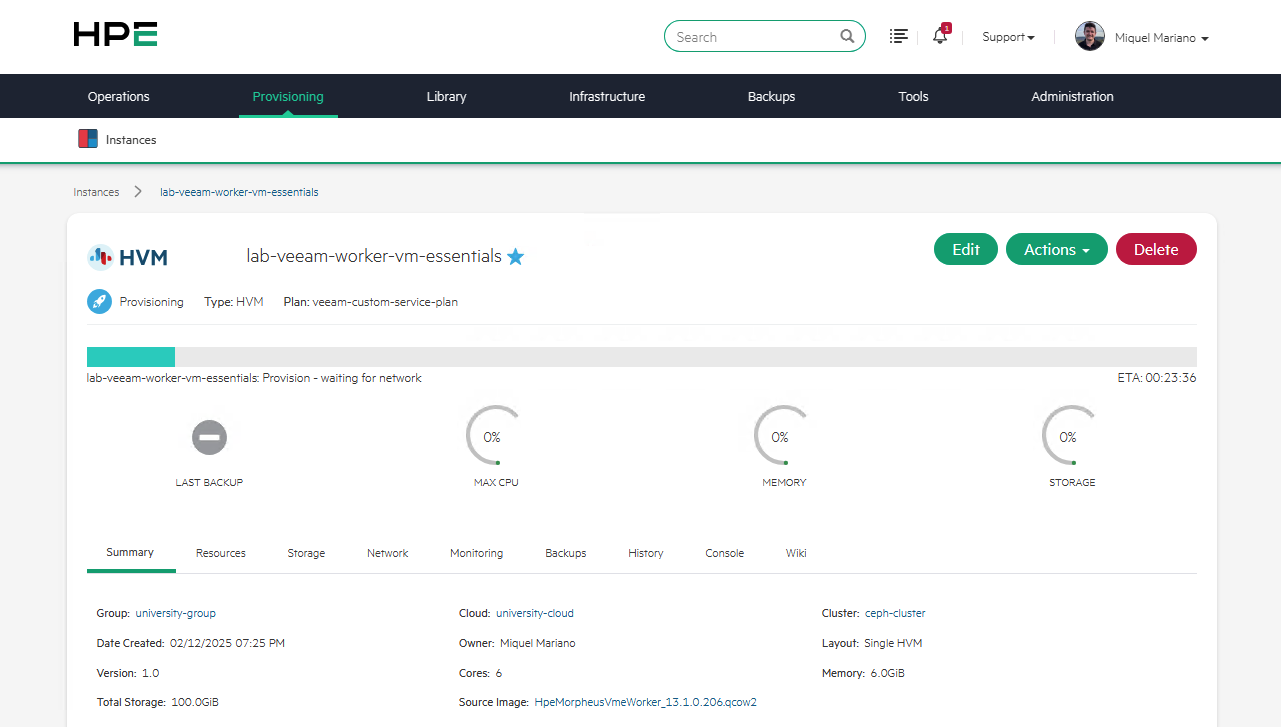Viewport: 1281px width, 727px height.
Task: Click the Instances section icon
Action: [88, 139]
